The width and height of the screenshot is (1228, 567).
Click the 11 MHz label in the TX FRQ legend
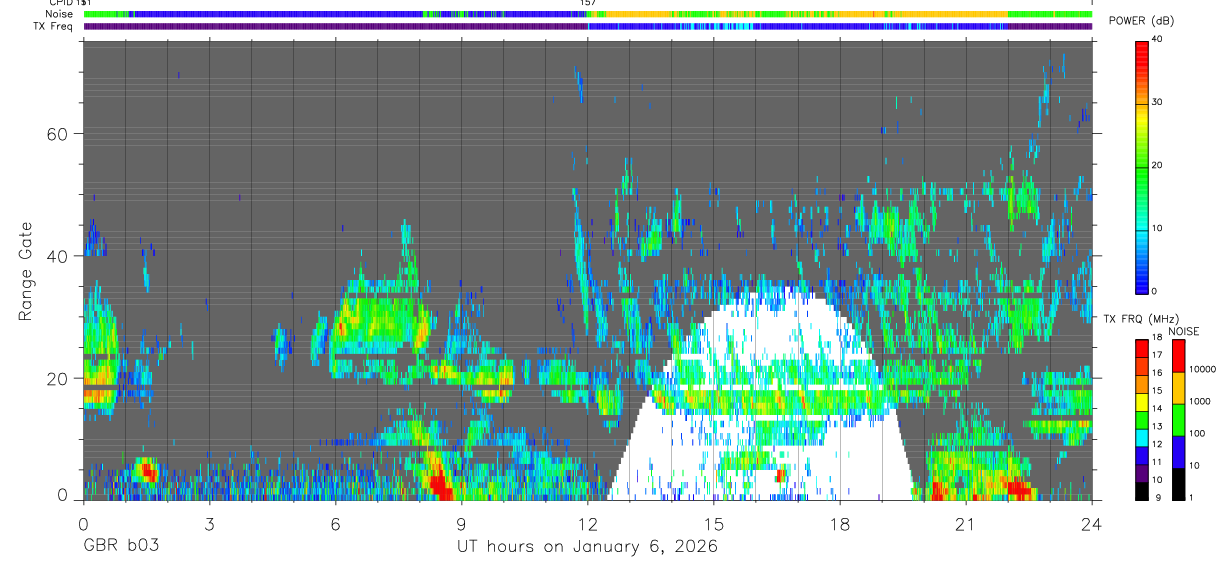(x=1157, y=463)
